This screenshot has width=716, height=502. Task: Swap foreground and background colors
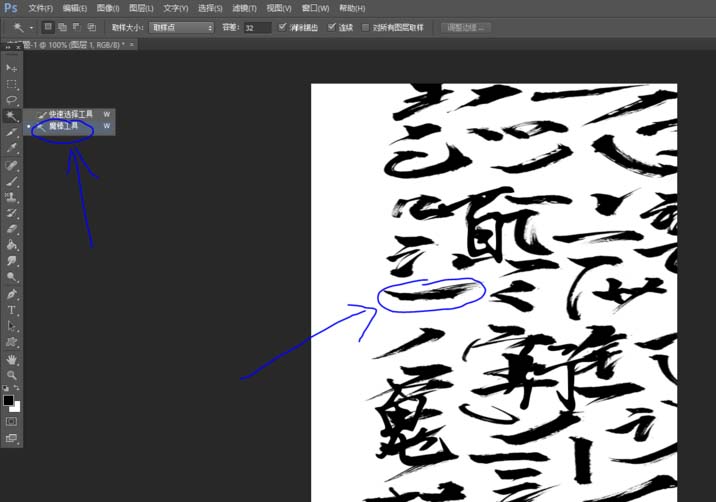click(17, 388)
